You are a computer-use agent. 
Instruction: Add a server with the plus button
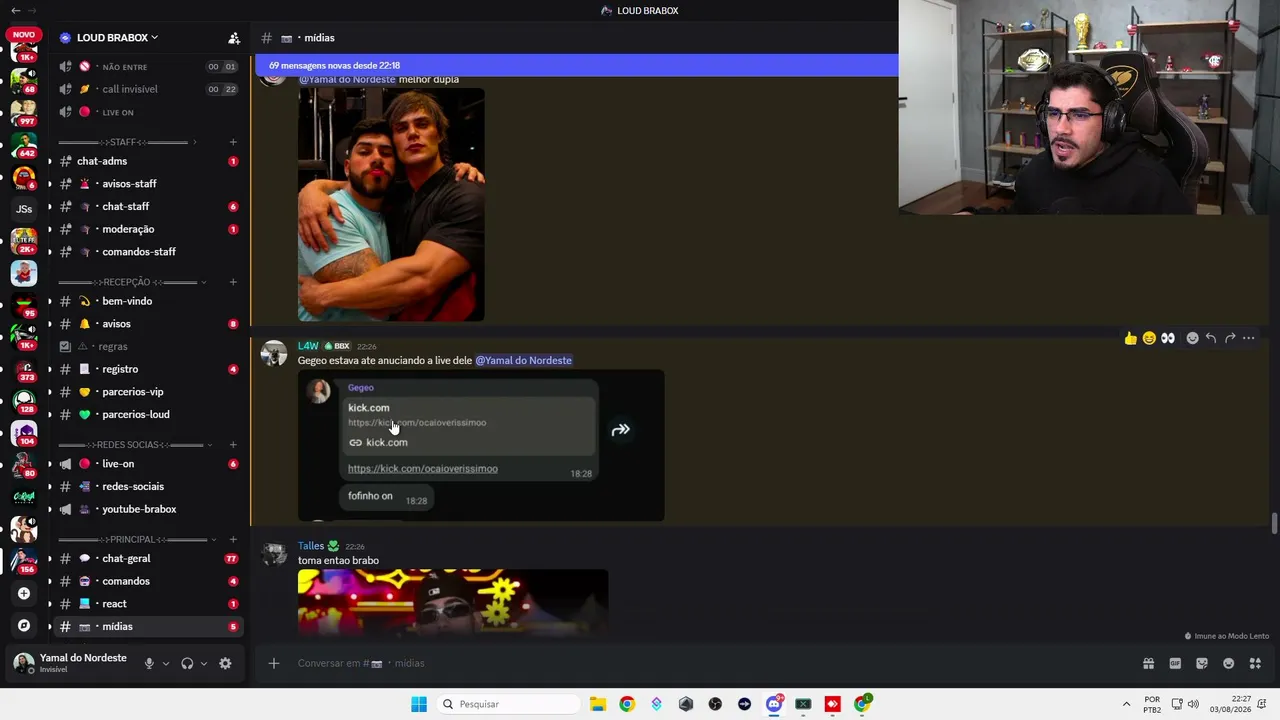coord(24,593)
